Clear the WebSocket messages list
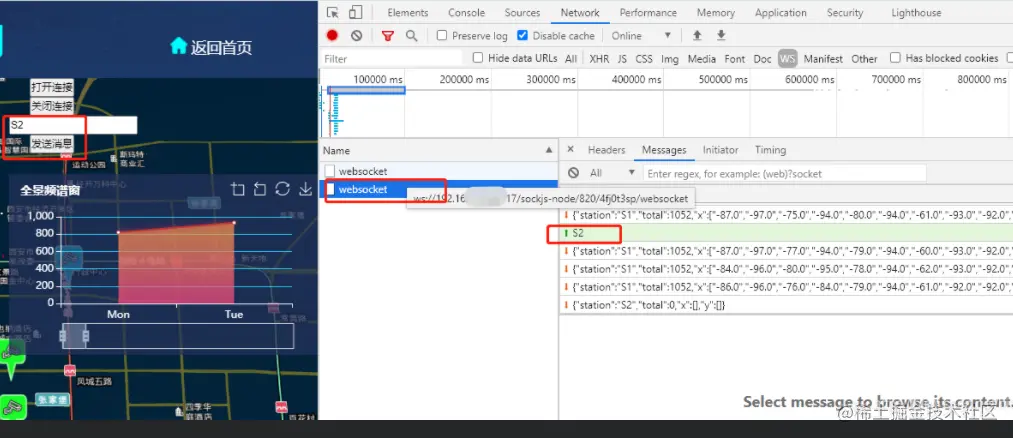The image size is (1013, 438). click(573, 172)
